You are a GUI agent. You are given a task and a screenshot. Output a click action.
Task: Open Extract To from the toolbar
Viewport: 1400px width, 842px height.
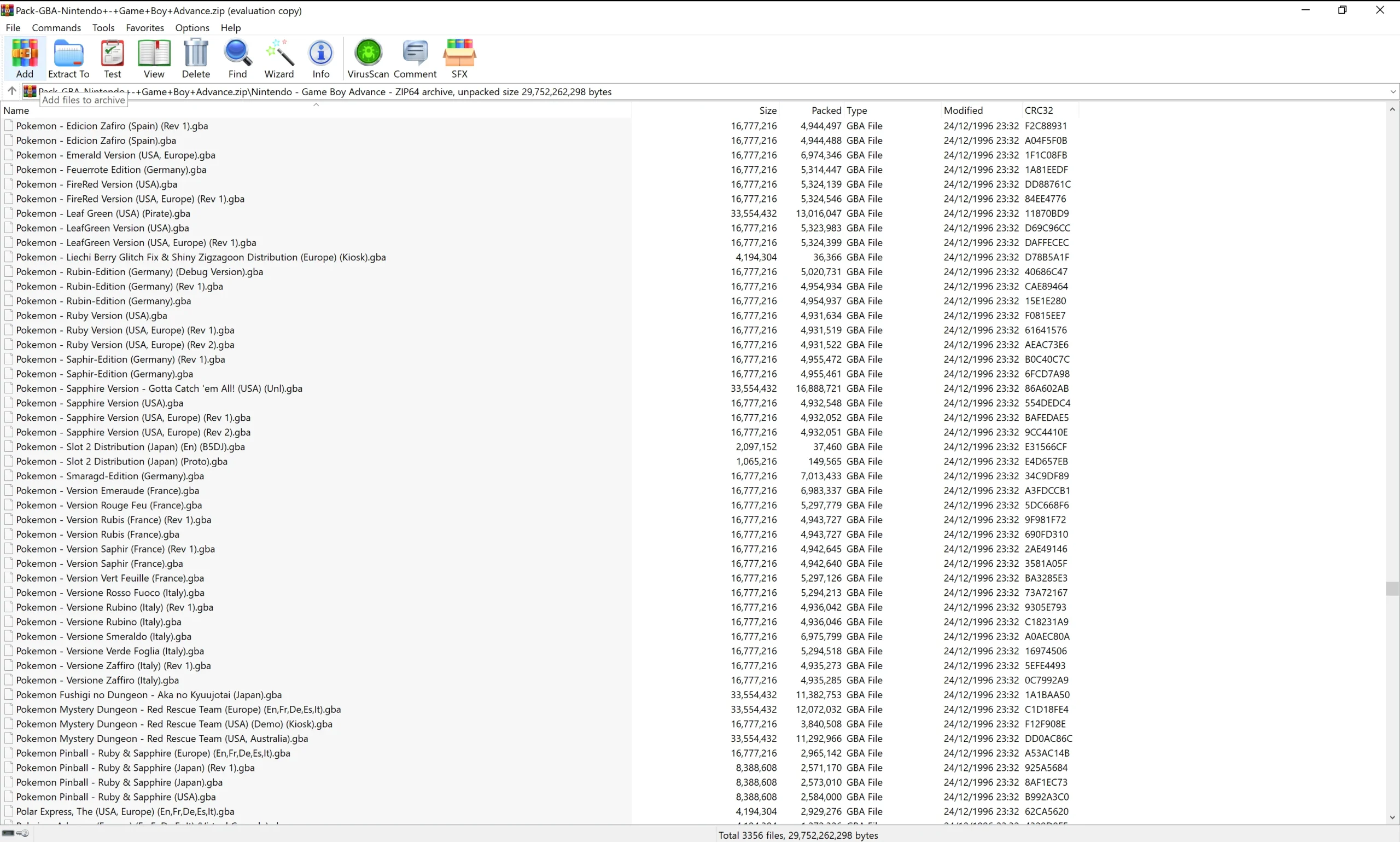point(68,58)
